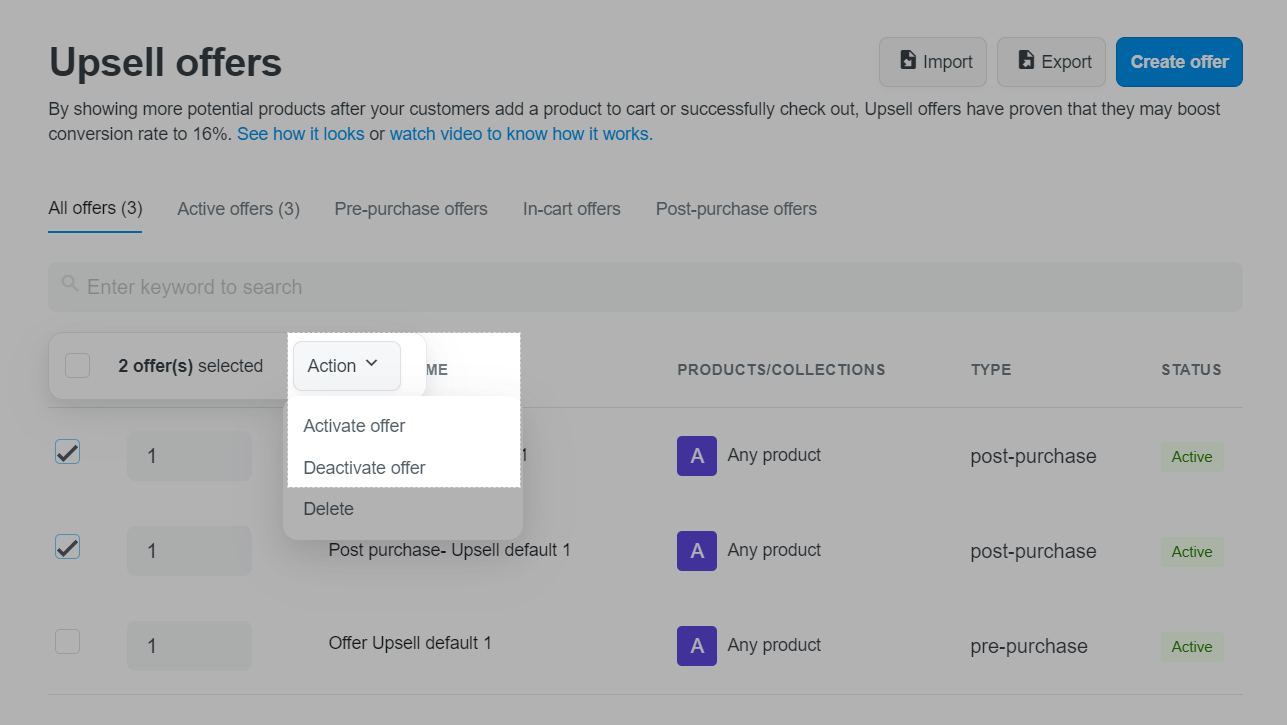Click the Export button
Screen dimensions: 1287x725
pos(1051,62)
